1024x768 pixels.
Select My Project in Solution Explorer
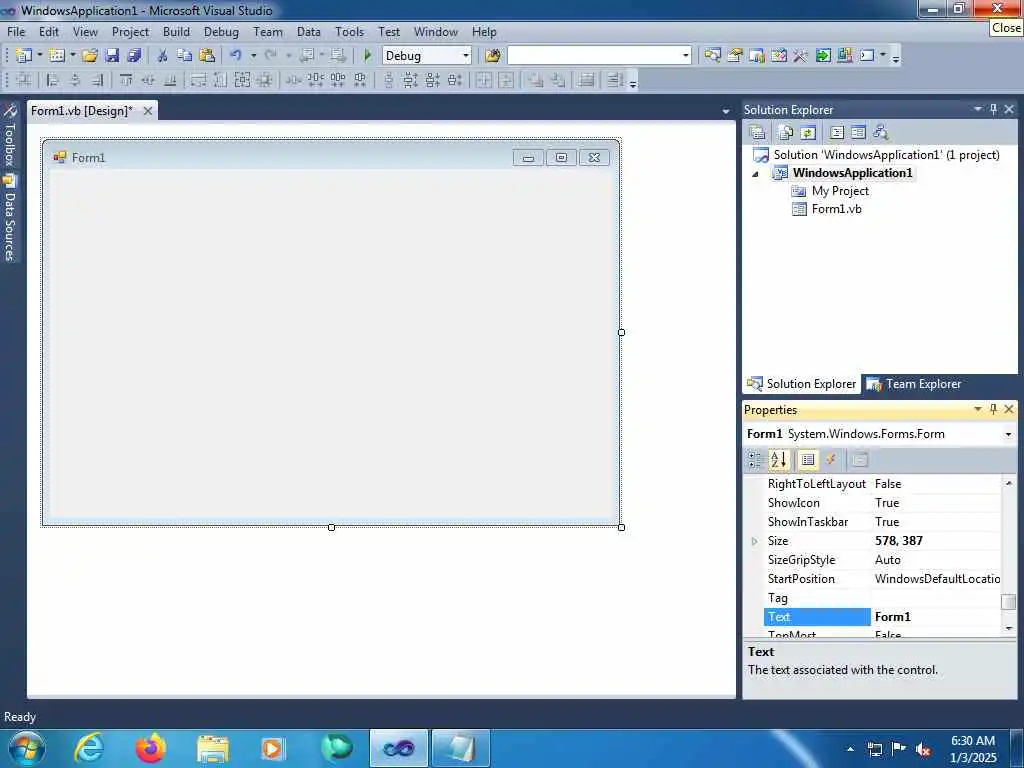click(x=840, y=191)
